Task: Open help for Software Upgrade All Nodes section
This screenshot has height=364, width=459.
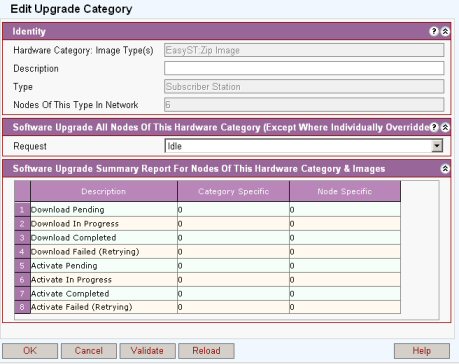Action: (x=434, y=127)
